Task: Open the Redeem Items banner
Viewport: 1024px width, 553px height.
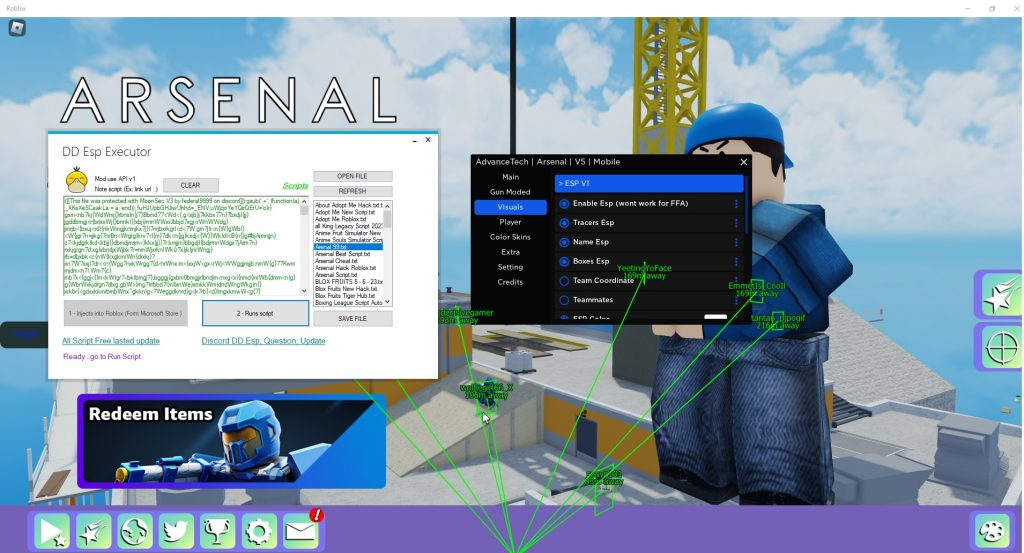Action: pos(232,441)
